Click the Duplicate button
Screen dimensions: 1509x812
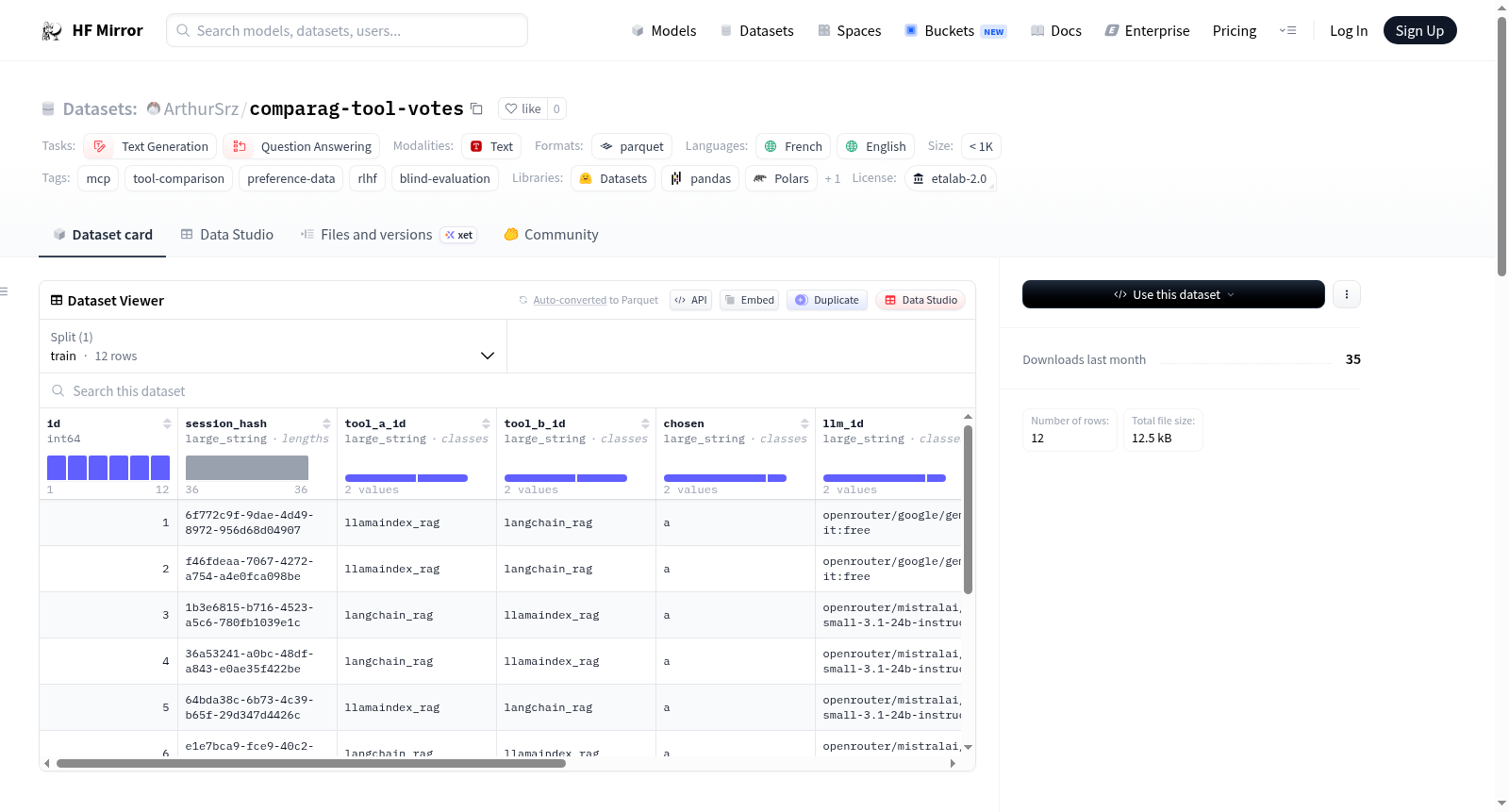click(827, 300)
